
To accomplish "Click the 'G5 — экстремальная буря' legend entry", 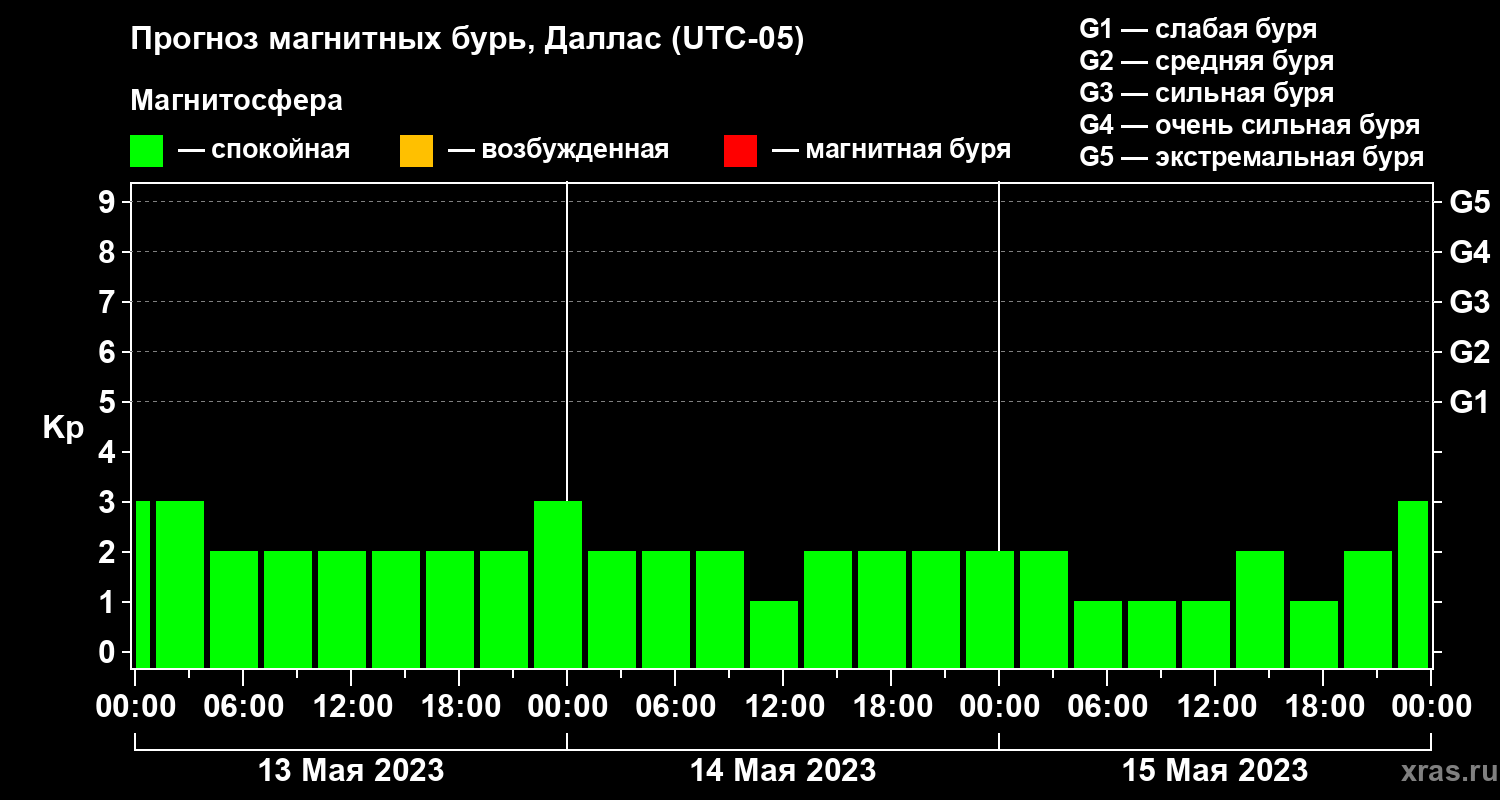I will [1251, 158].
